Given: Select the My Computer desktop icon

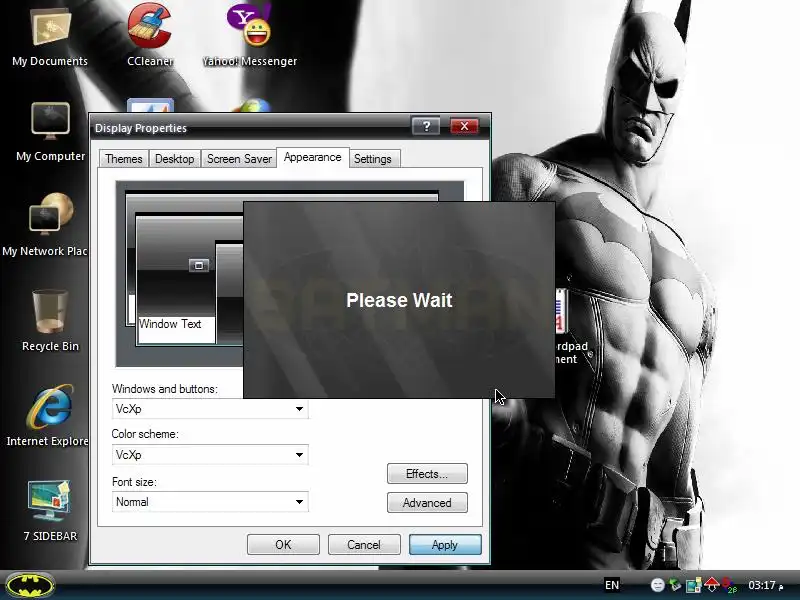Looking at the screenshot, I should pyautogui.click(x=50, y=132).
